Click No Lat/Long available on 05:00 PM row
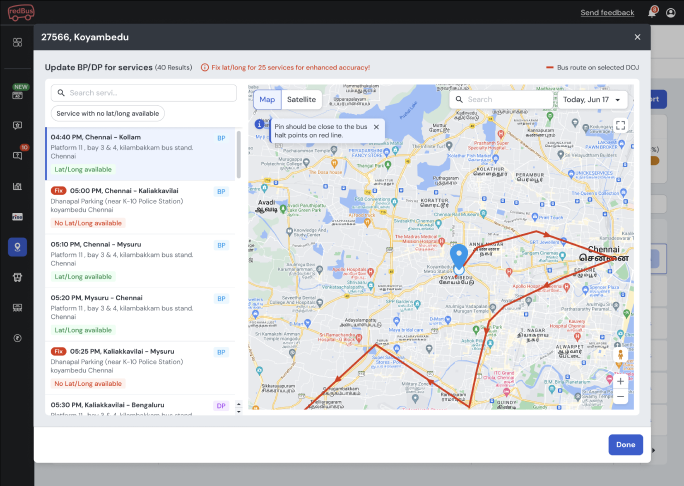Screen dimensions: 684x486 click(x=88, y=223)
